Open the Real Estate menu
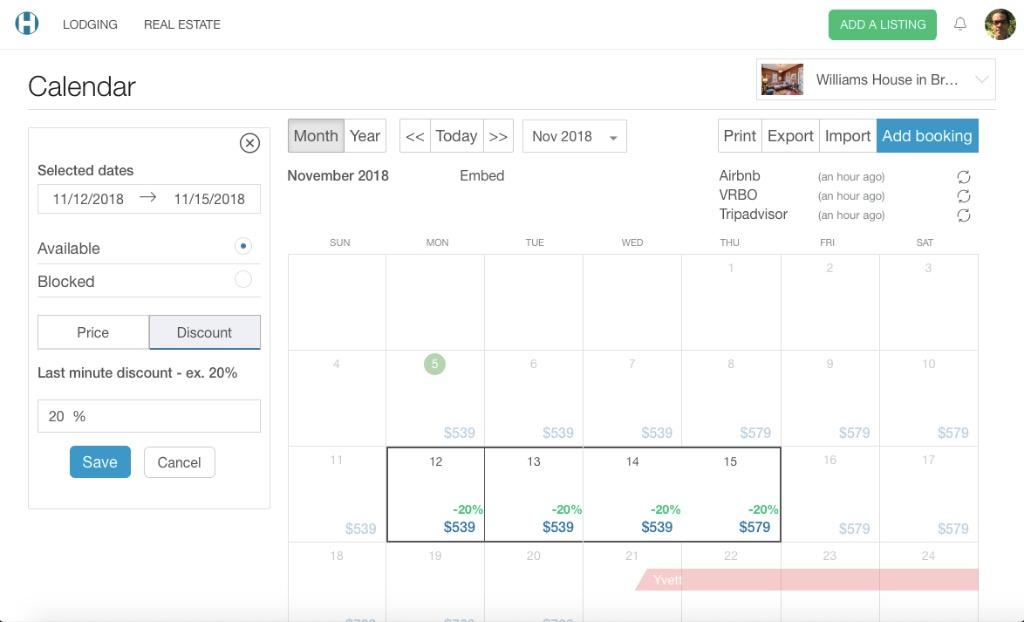Viewport: 1024px width, 622px height. [182, 24]
